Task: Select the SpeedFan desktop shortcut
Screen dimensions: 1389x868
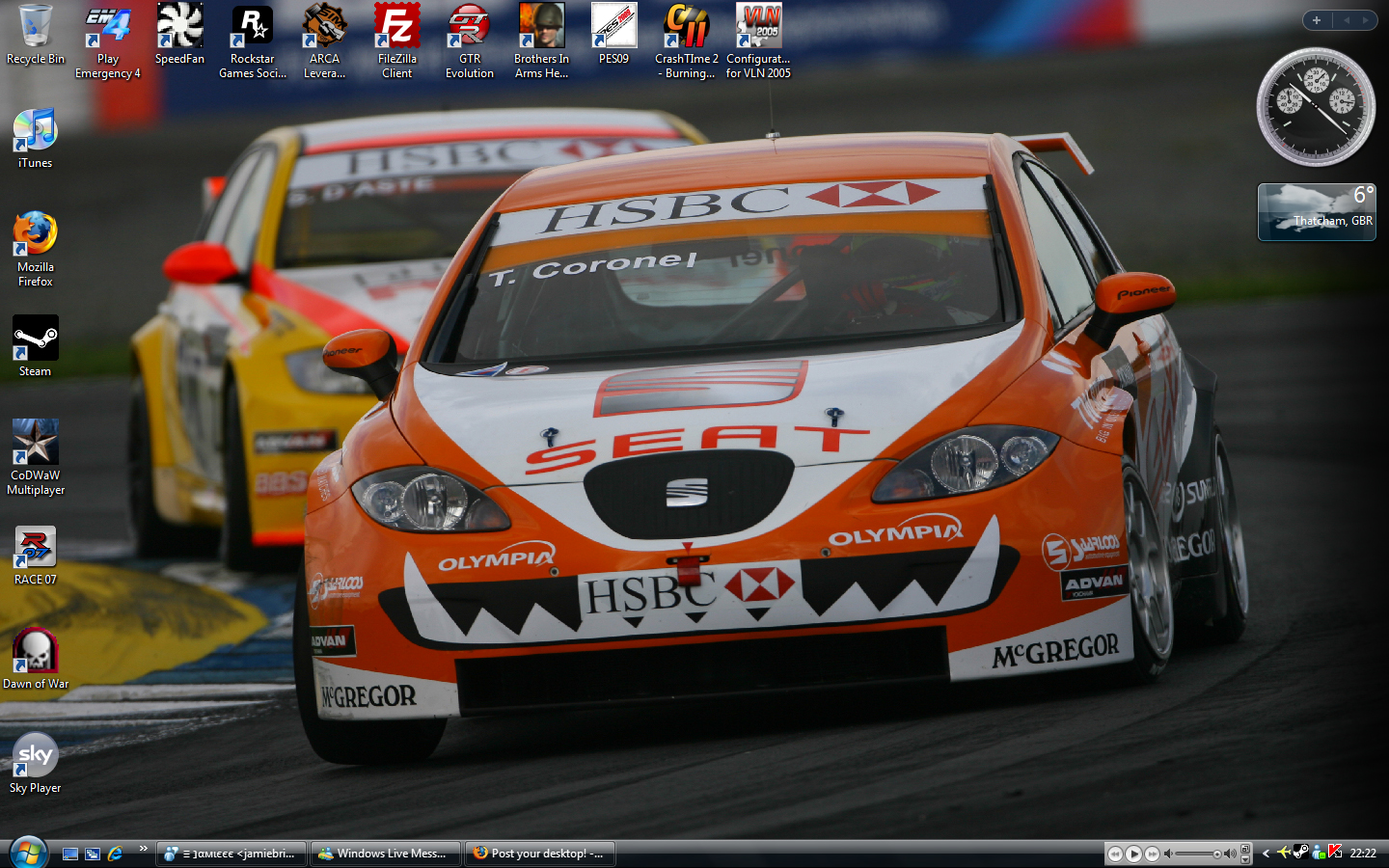Action: click(179, 35)
